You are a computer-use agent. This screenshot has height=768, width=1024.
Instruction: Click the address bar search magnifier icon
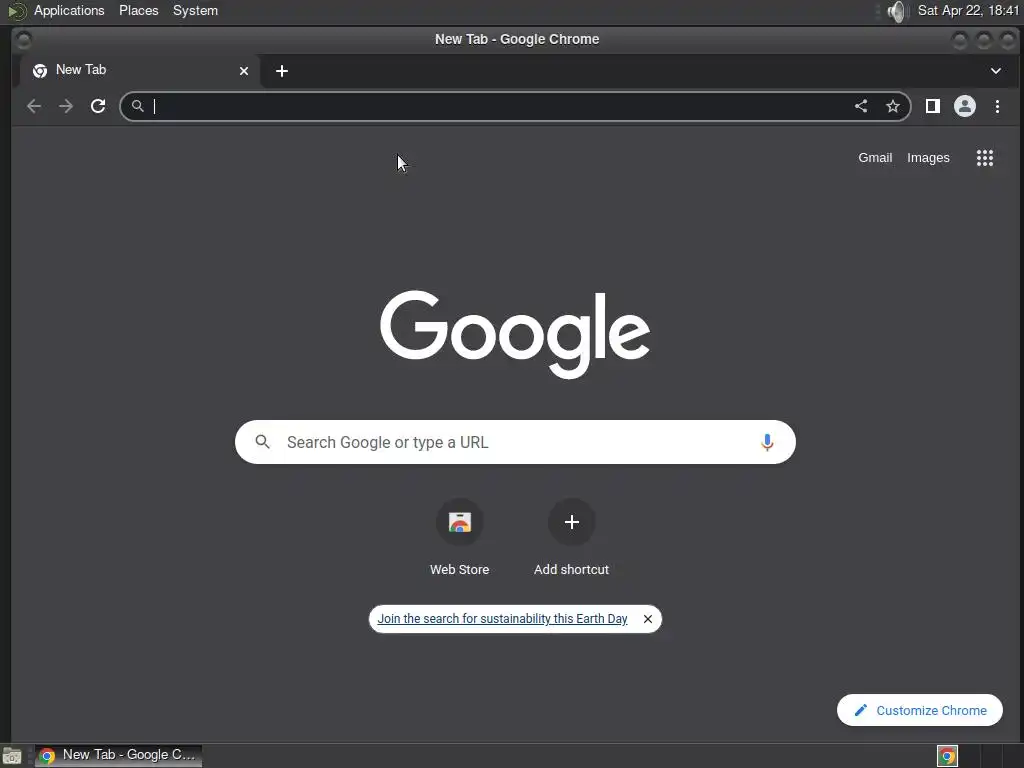(x=137, y=106)
